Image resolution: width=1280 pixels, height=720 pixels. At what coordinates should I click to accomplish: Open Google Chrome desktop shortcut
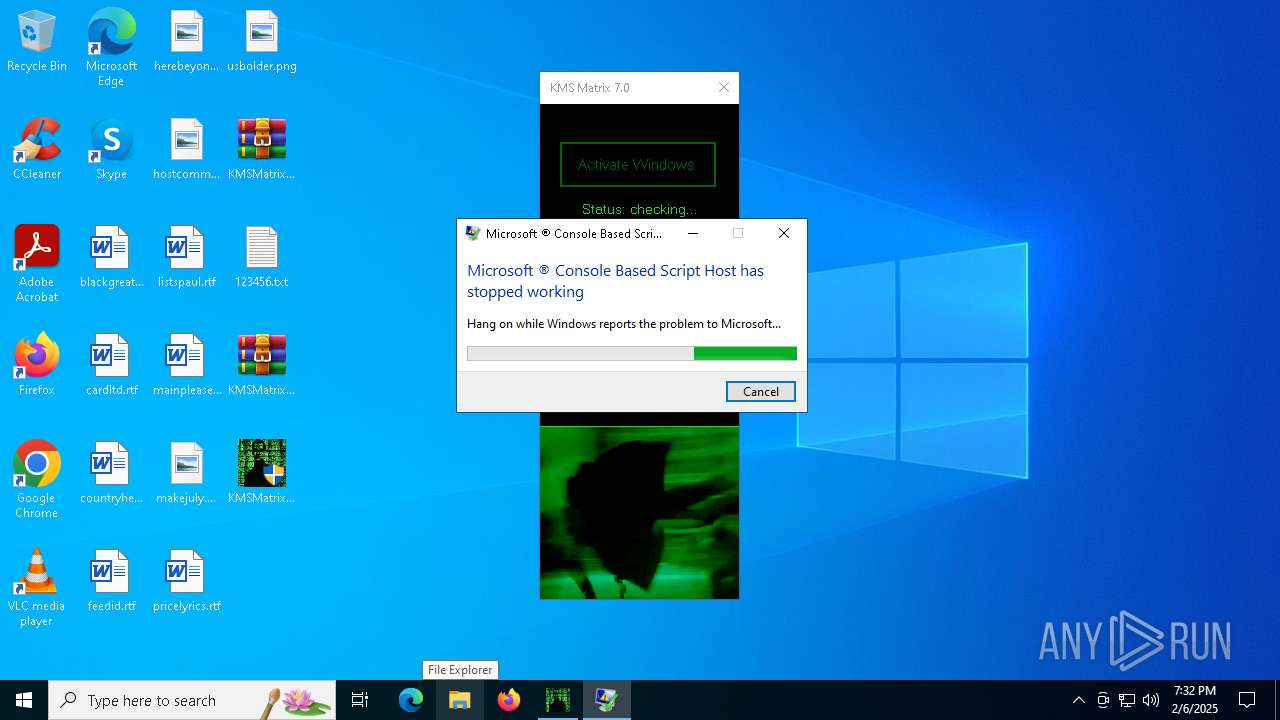click(x=37, y=480)
